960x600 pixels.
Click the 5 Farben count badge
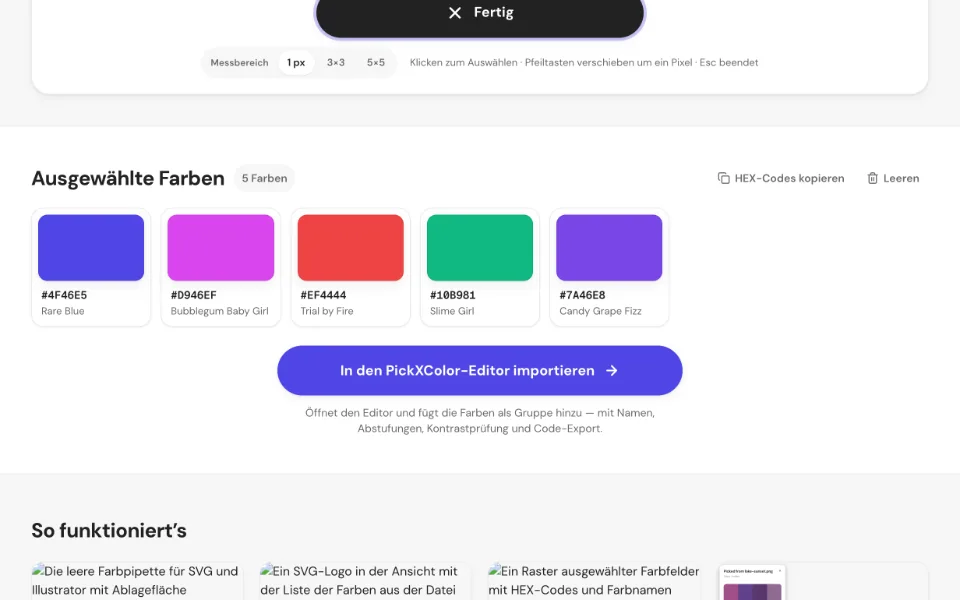264,178
